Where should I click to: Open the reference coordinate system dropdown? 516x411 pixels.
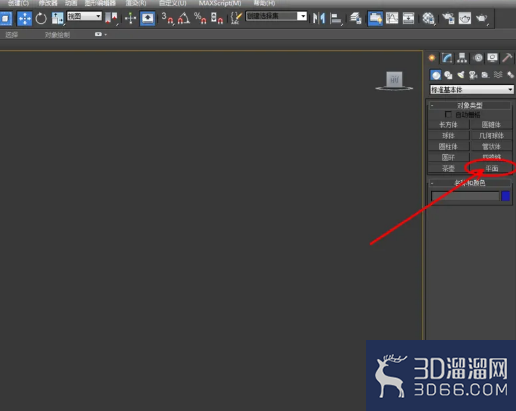(x=84, y=16)
